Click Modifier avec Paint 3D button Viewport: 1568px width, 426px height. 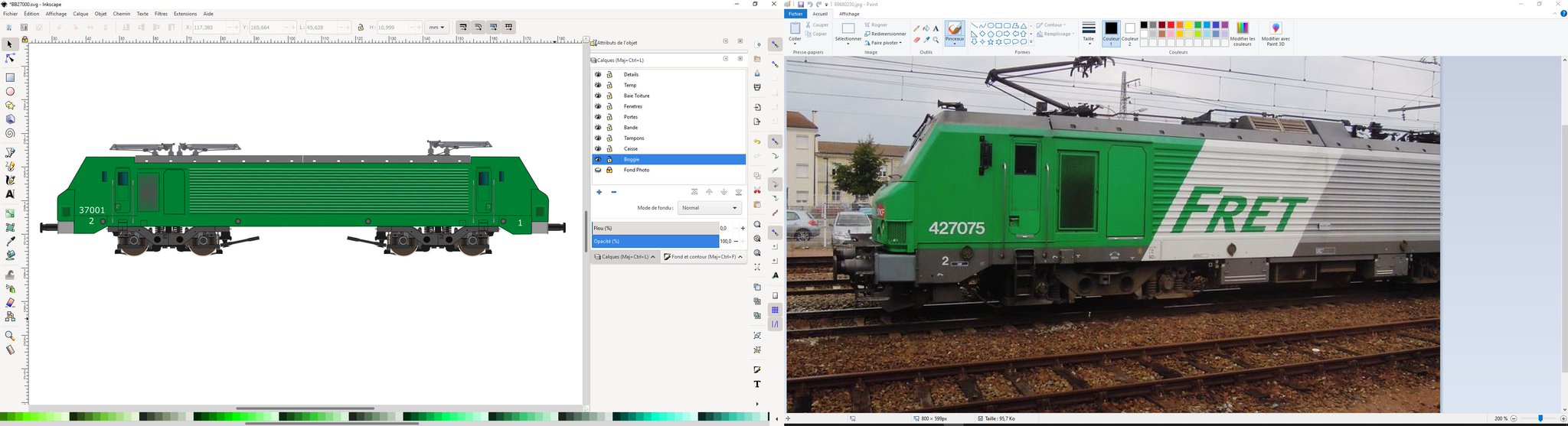(x=1276, y=34)
